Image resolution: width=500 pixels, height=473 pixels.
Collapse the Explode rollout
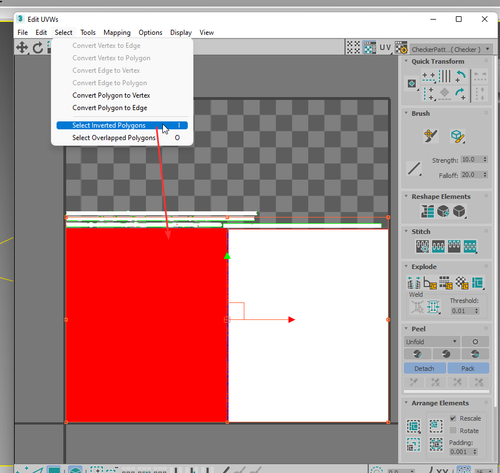coord(406,266)
